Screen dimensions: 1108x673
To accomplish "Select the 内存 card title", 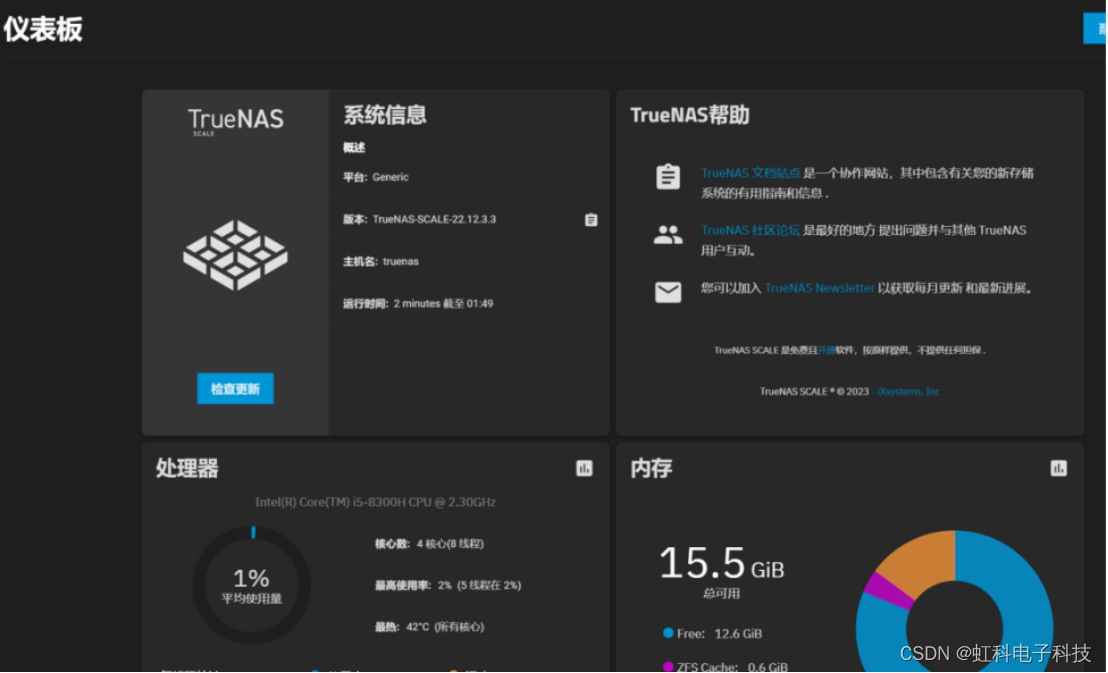I will [651, 468].
